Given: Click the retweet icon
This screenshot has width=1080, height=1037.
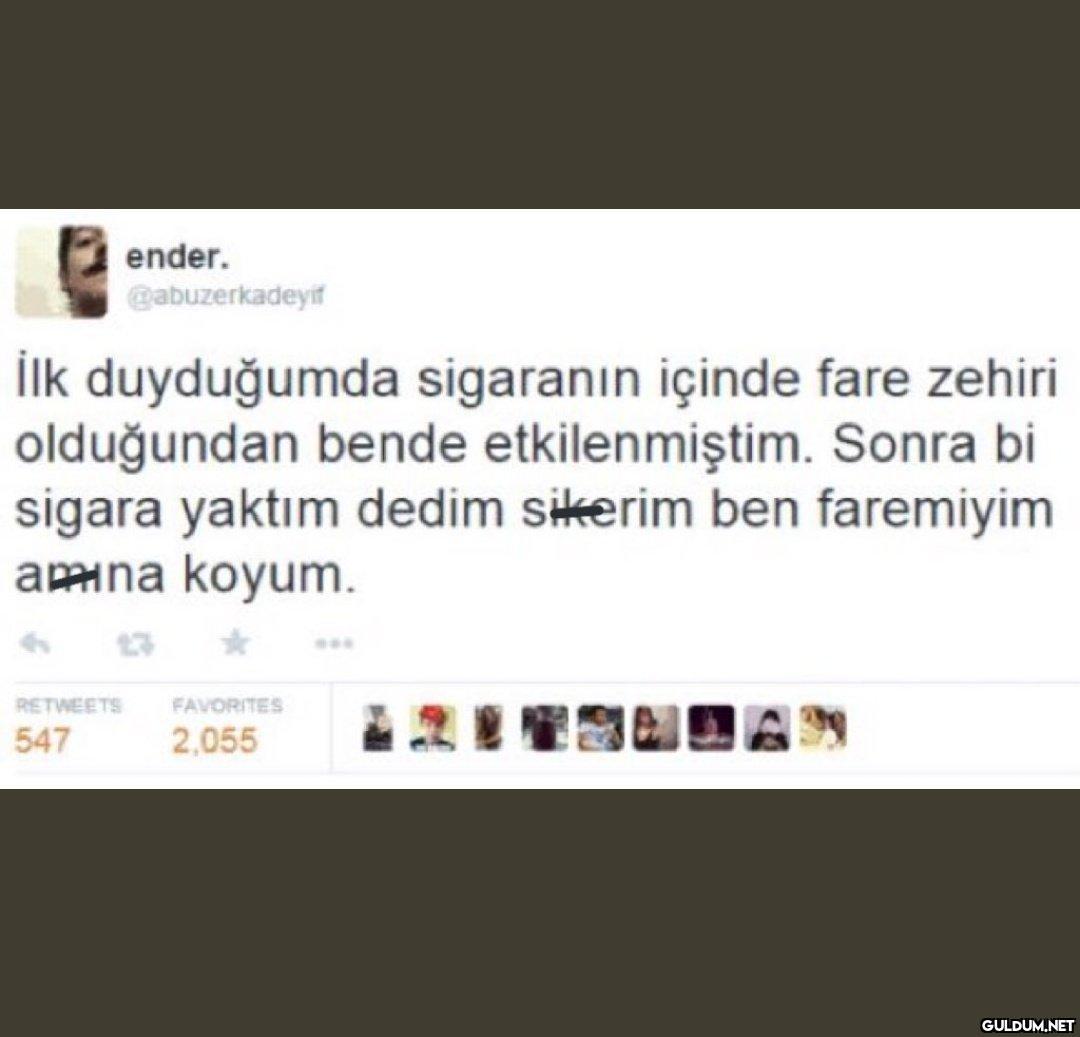Looking at the screenshot, I should pos(136,645).
